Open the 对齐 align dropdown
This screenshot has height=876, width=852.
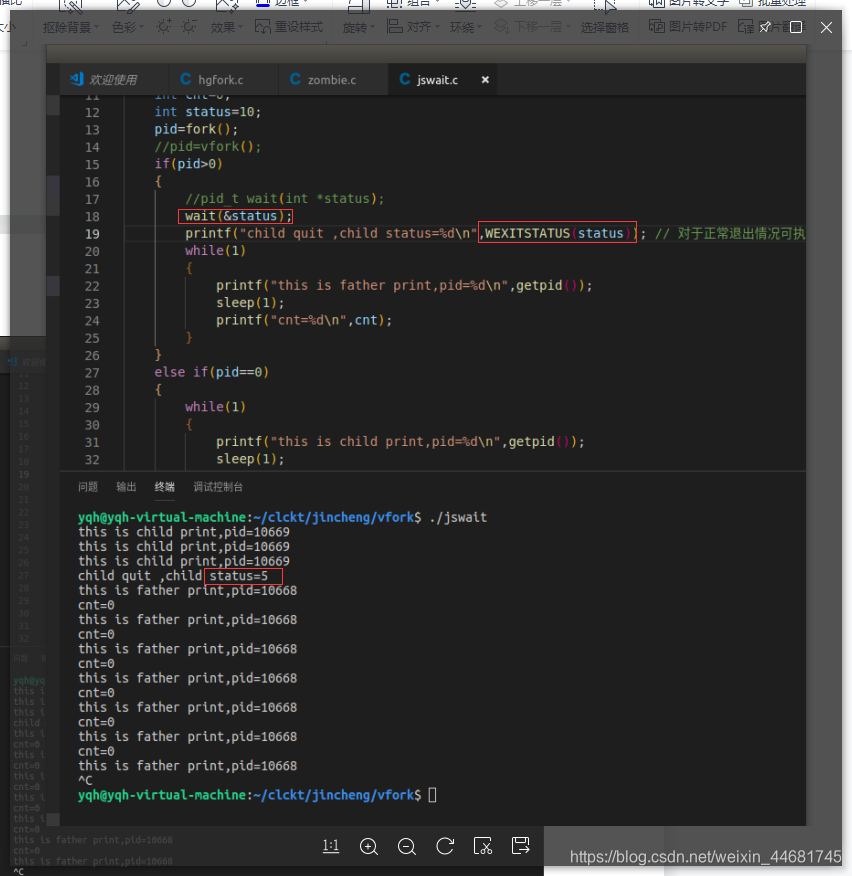[413, 26]
